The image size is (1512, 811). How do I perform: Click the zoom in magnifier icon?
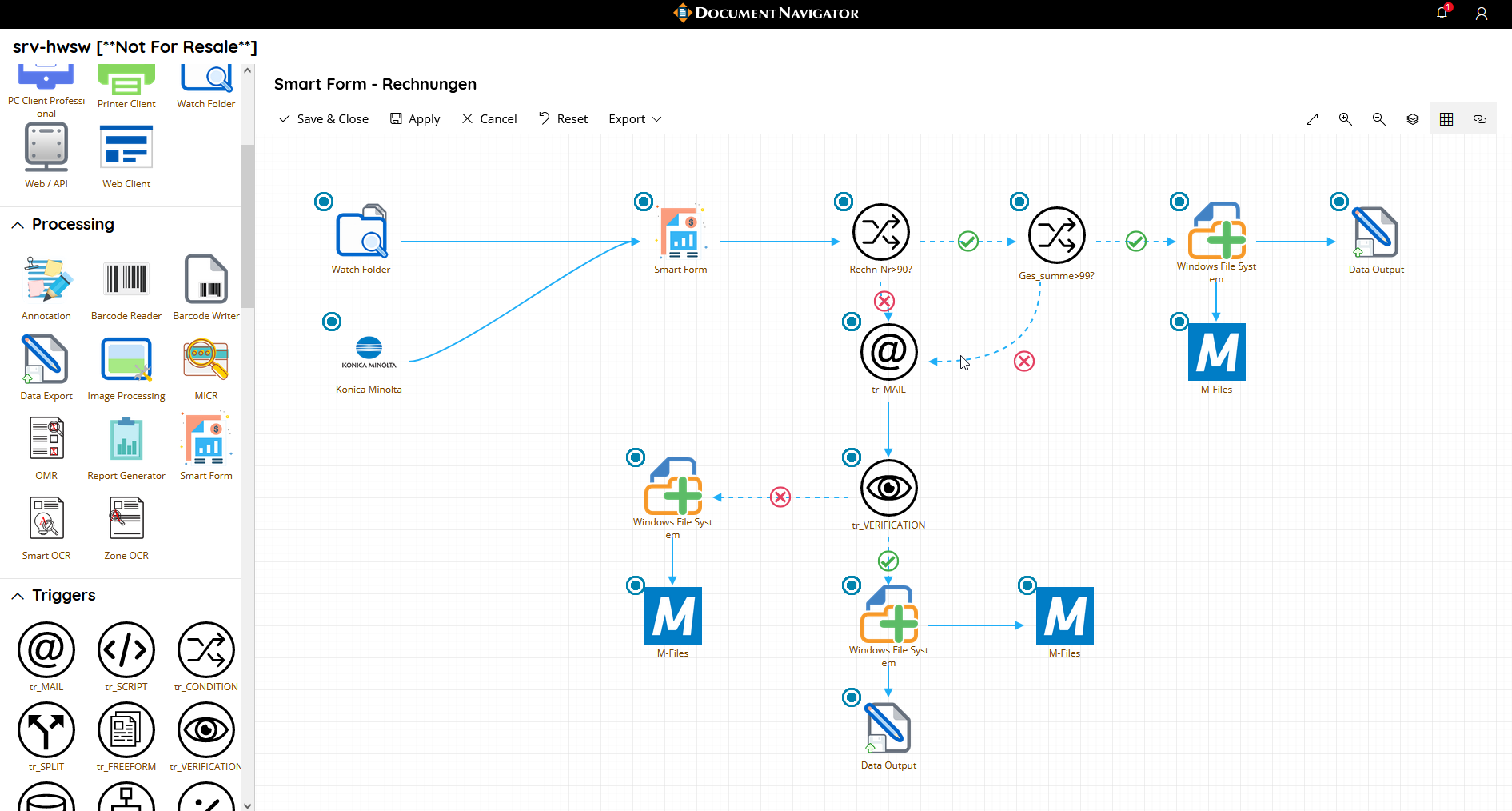click(x=1346, y=119)
